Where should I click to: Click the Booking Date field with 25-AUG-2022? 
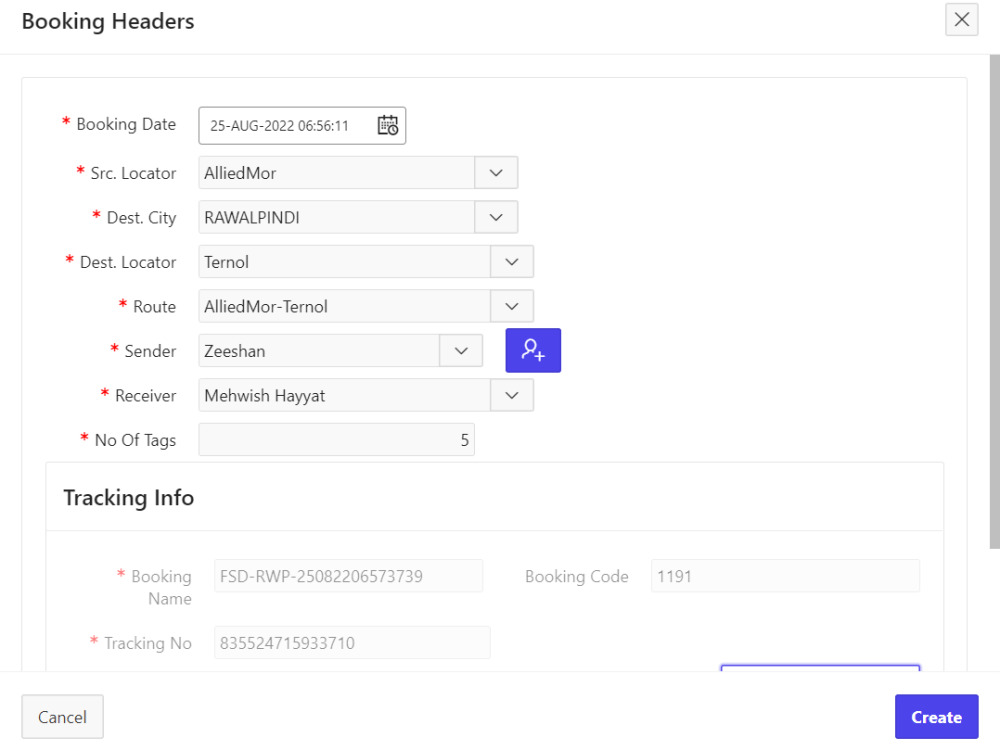click(x=302, y=126)
